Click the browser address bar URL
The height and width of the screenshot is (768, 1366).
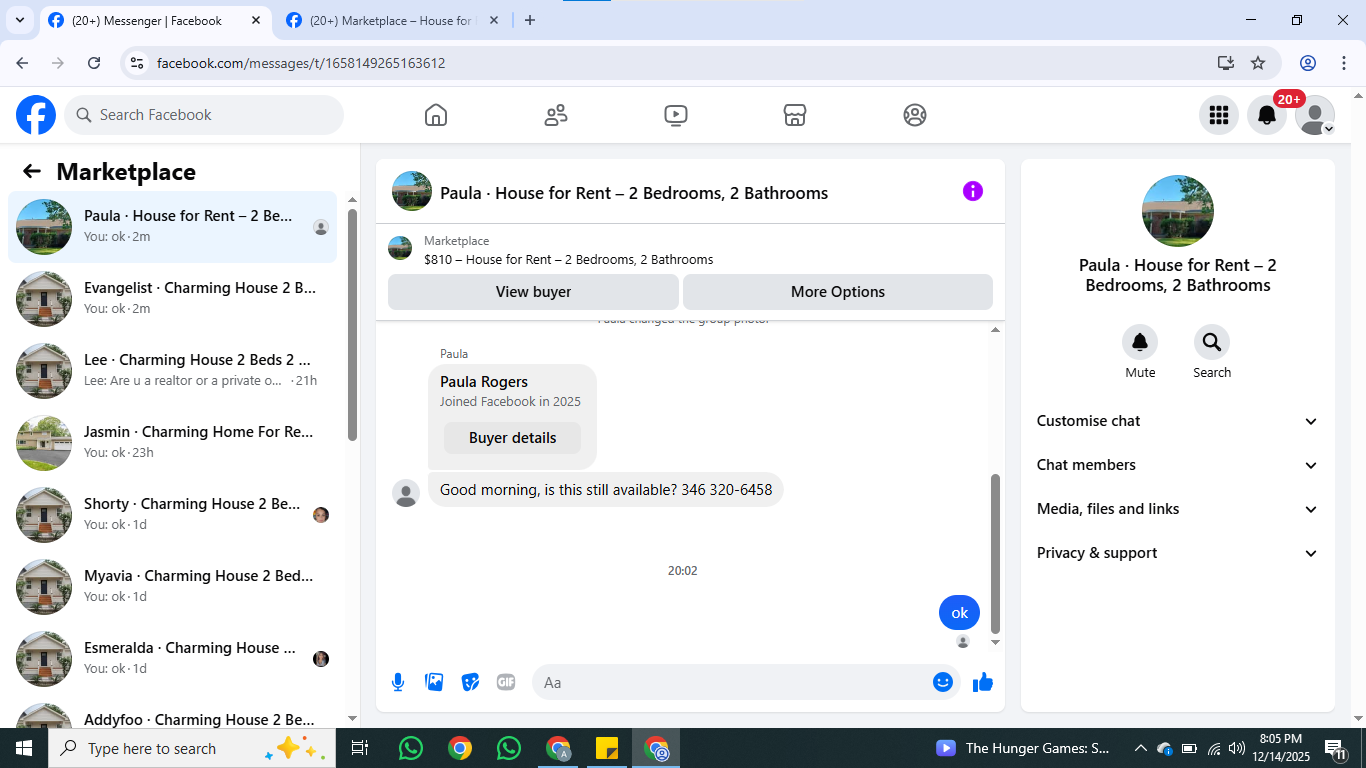[301, 63]
